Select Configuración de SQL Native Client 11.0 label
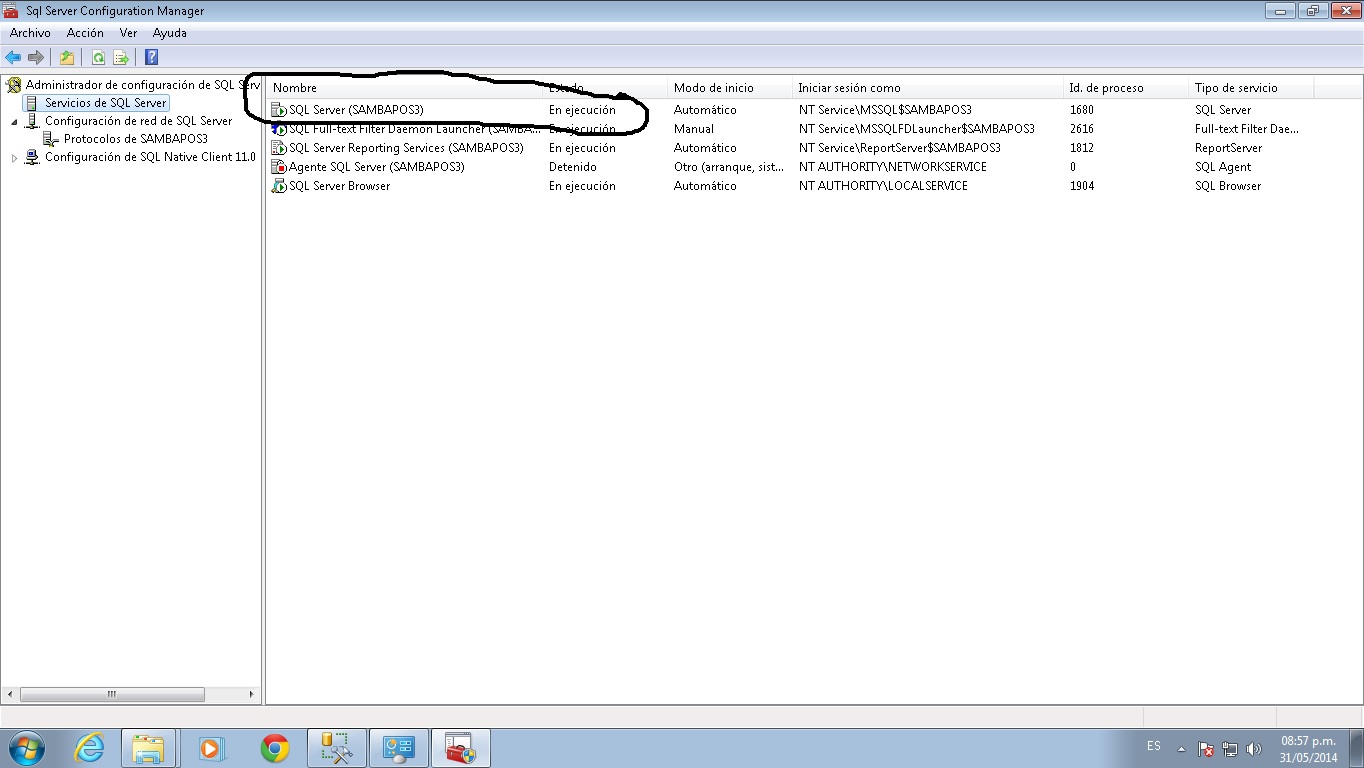Viewport: 1364px width, 768px height. [x=150, y=157]
